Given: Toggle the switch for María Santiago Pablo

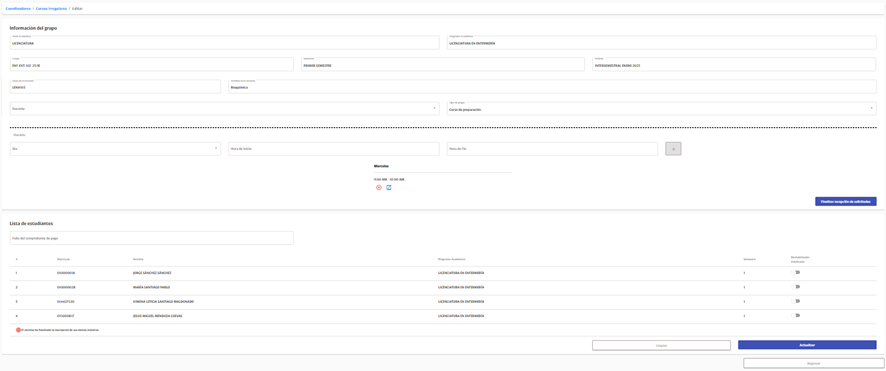Looking at the screenshot, I should (x=796, y=287).
